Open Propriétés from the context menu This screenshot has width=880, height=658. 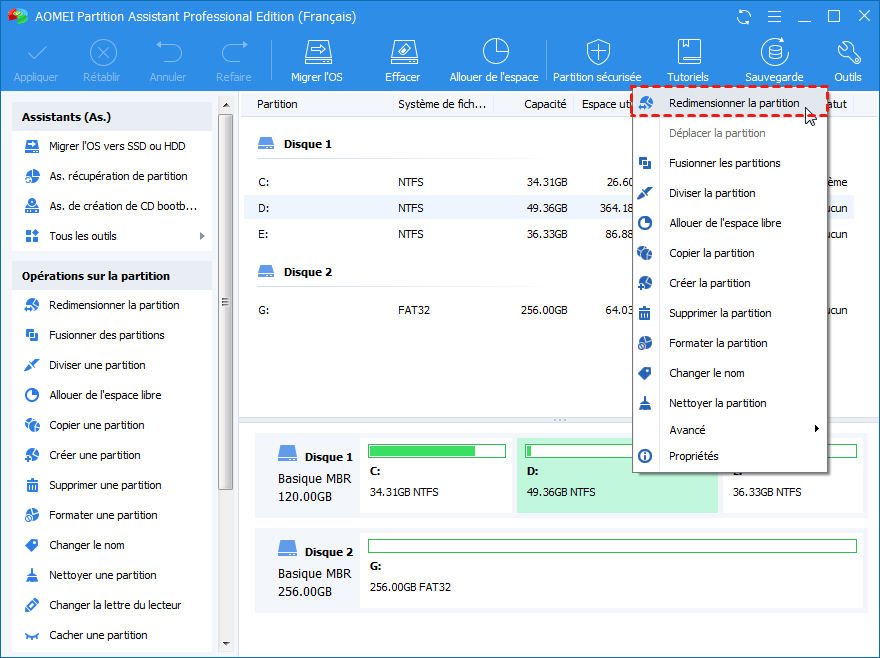tap(693, 456)
